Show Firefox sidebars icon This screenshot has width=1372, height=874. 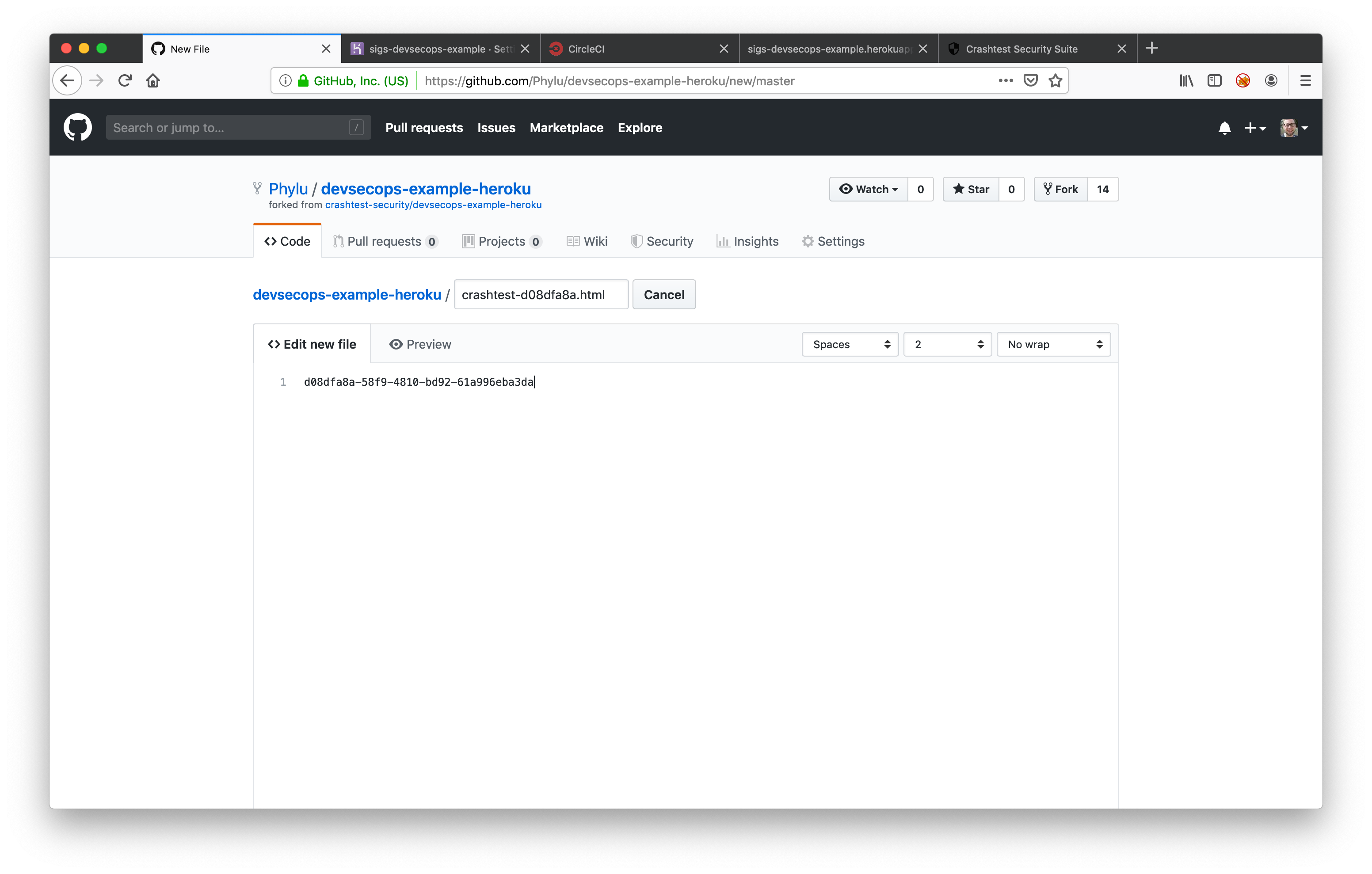click(x=1214, y=80)
